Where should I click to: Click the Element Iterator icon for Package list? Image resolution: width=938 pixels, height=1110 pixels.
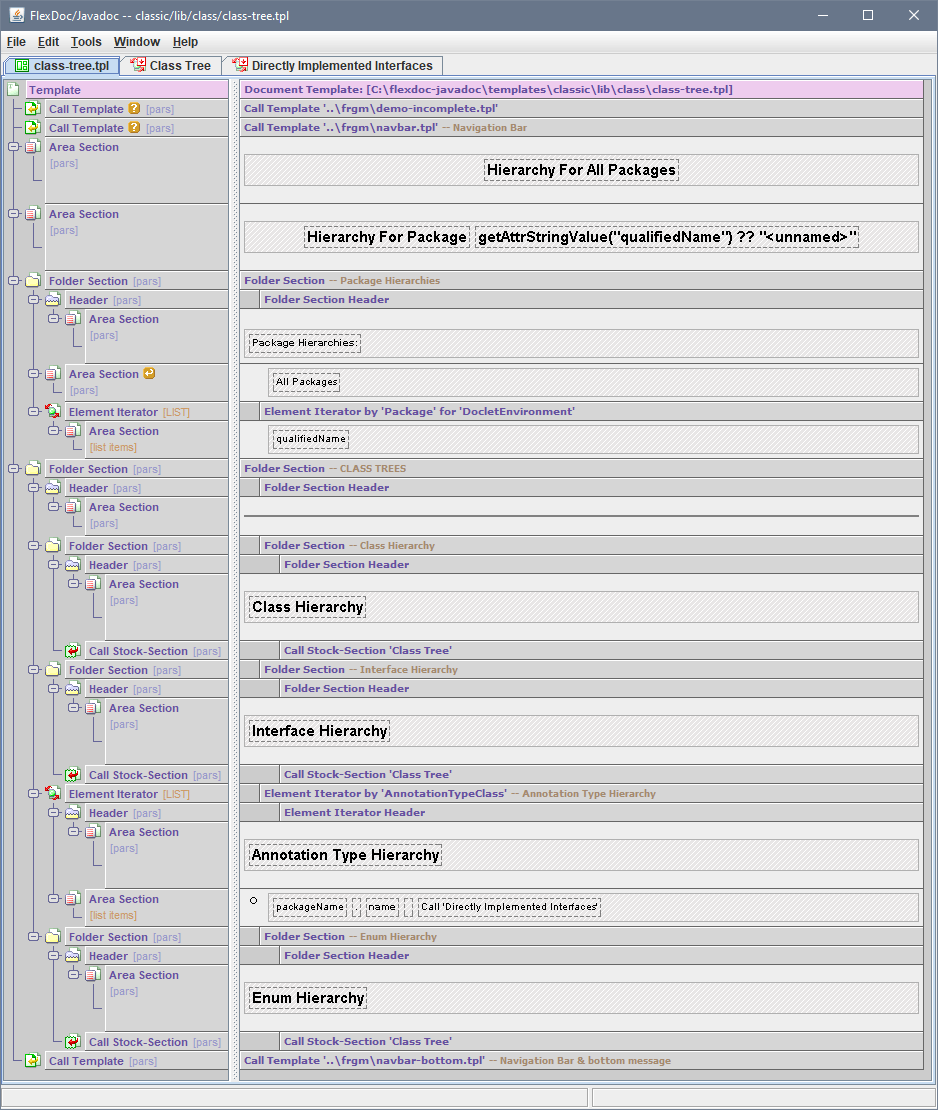(x=53, y=412)
